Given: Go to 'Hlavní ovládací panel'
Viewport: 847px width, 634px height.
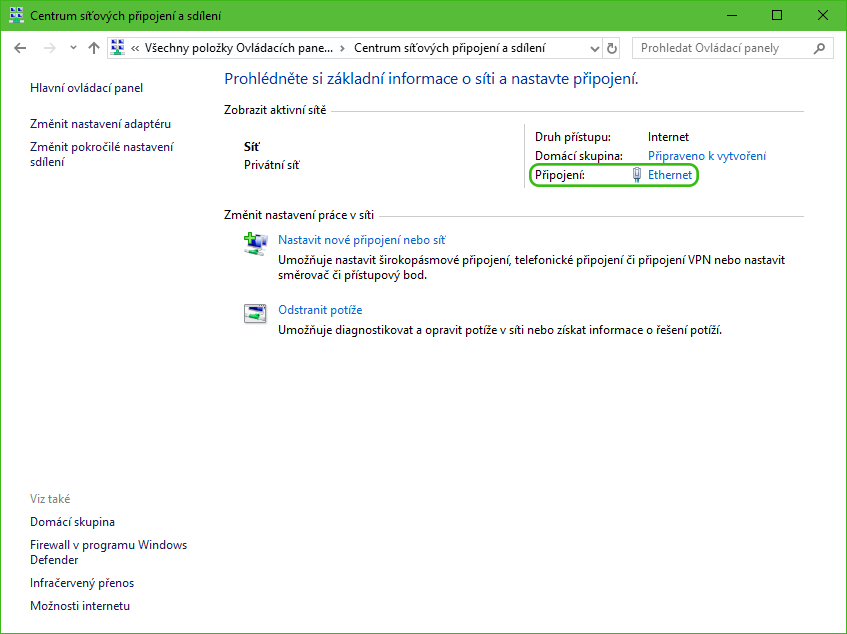Looking at the screenshot, I should [x=86, y=88].
